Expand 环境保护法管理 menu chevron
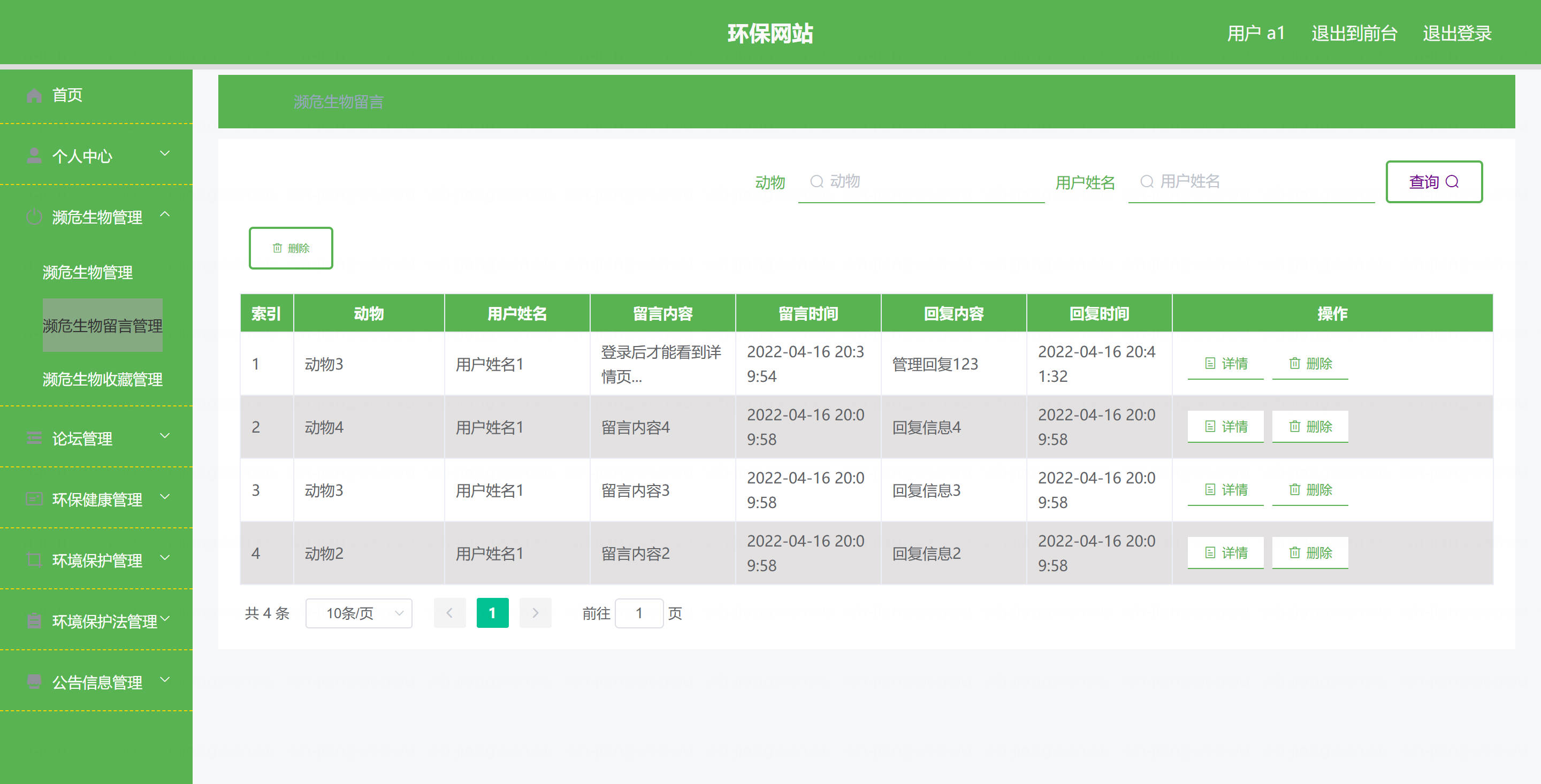Viewport: 1541px width, 784px height. point(165,619)
